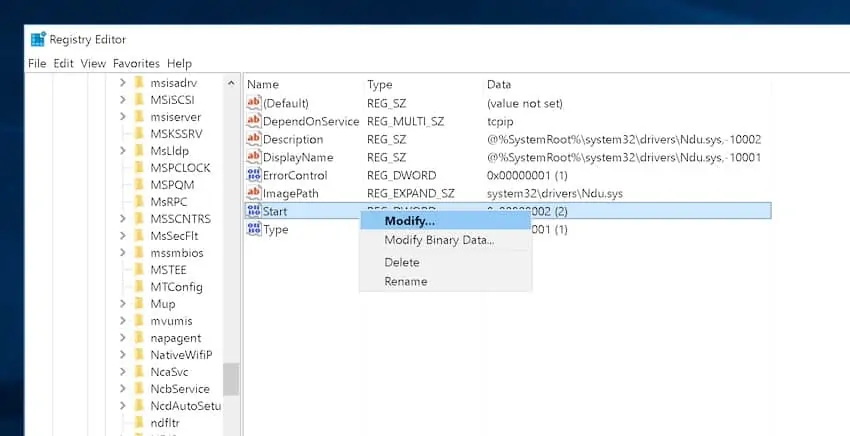The width and height of the screenshot is (850, 436).
Task: Open the Favorites menu
Action: click(136, 63)
